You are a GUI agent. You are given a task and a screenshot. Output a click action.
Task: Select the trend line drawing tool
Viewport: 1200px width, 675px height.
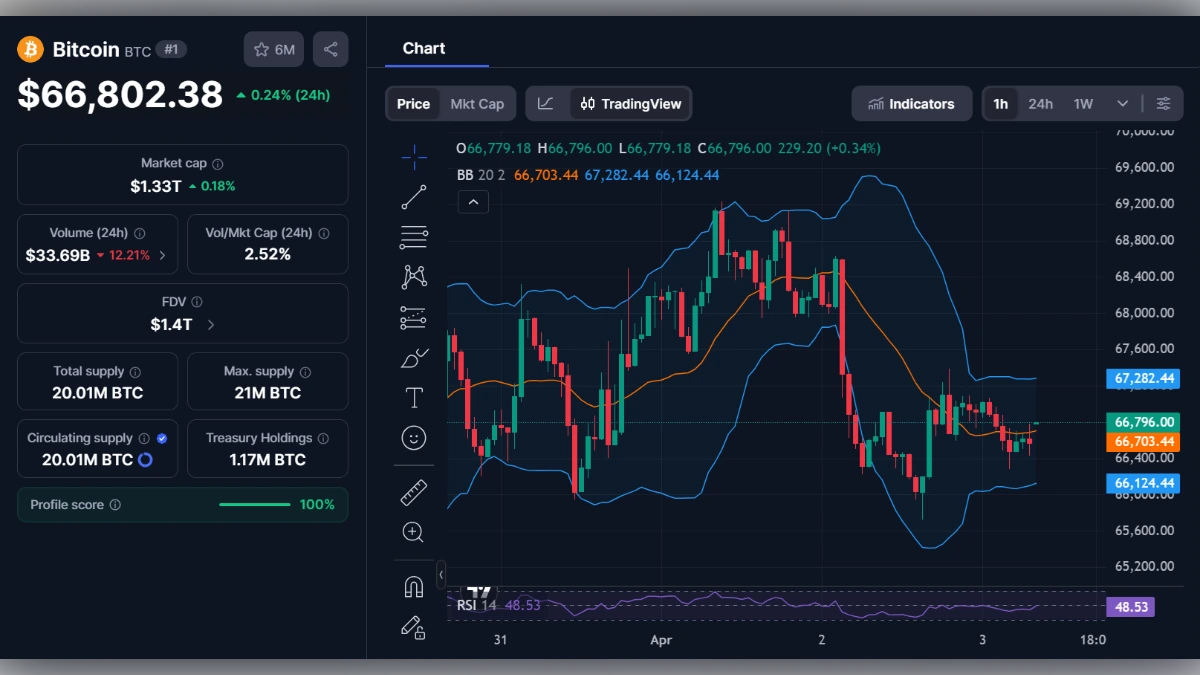pos(414,197)
